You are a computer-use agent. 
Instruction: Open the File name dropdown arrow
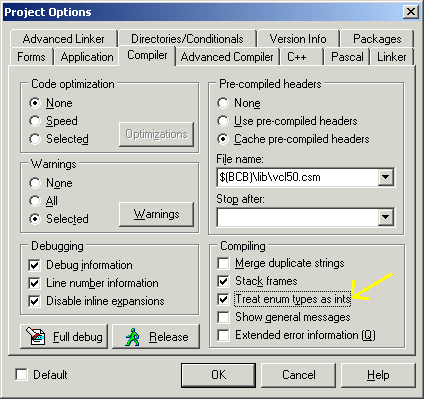(x=385, y=177)
